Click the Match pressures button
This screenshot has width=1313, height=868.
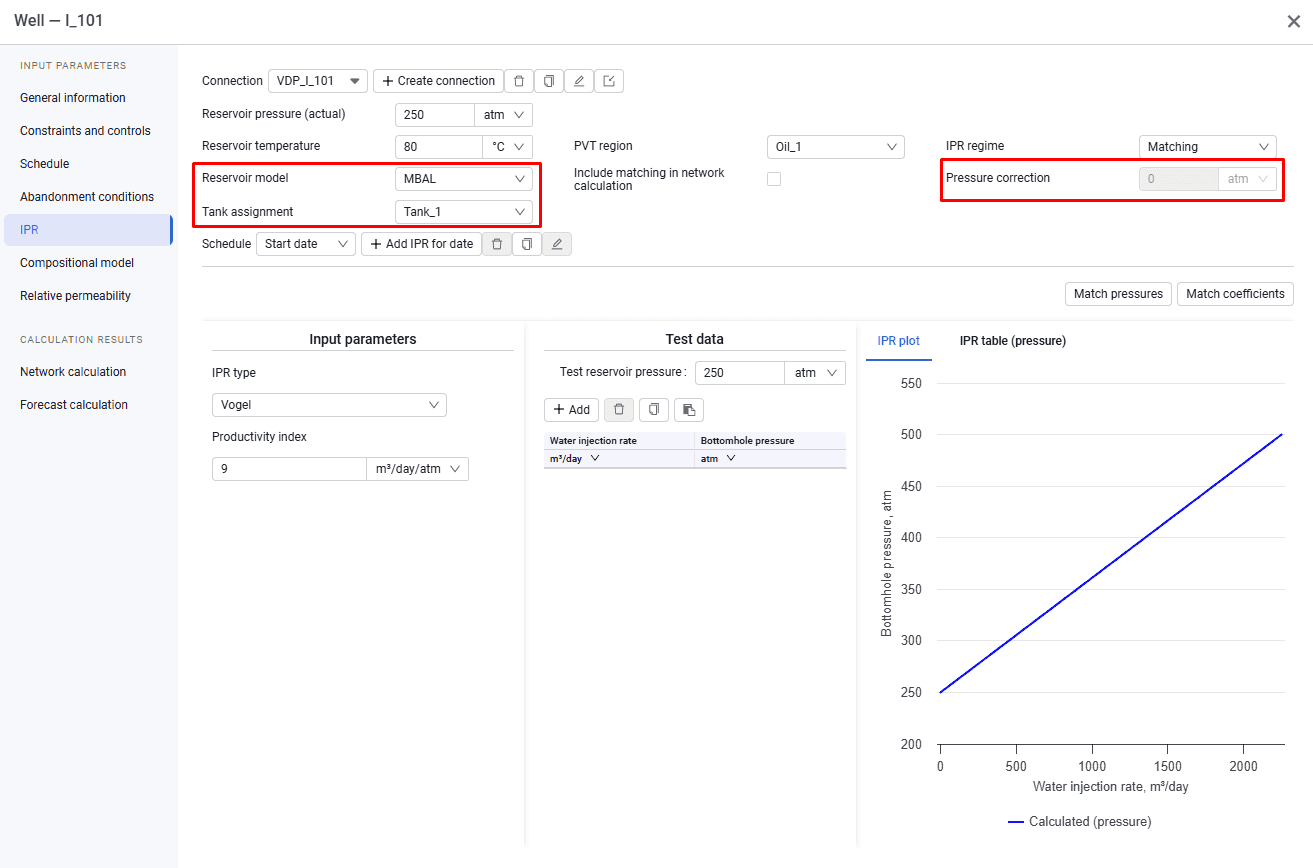coord(1118,294)
